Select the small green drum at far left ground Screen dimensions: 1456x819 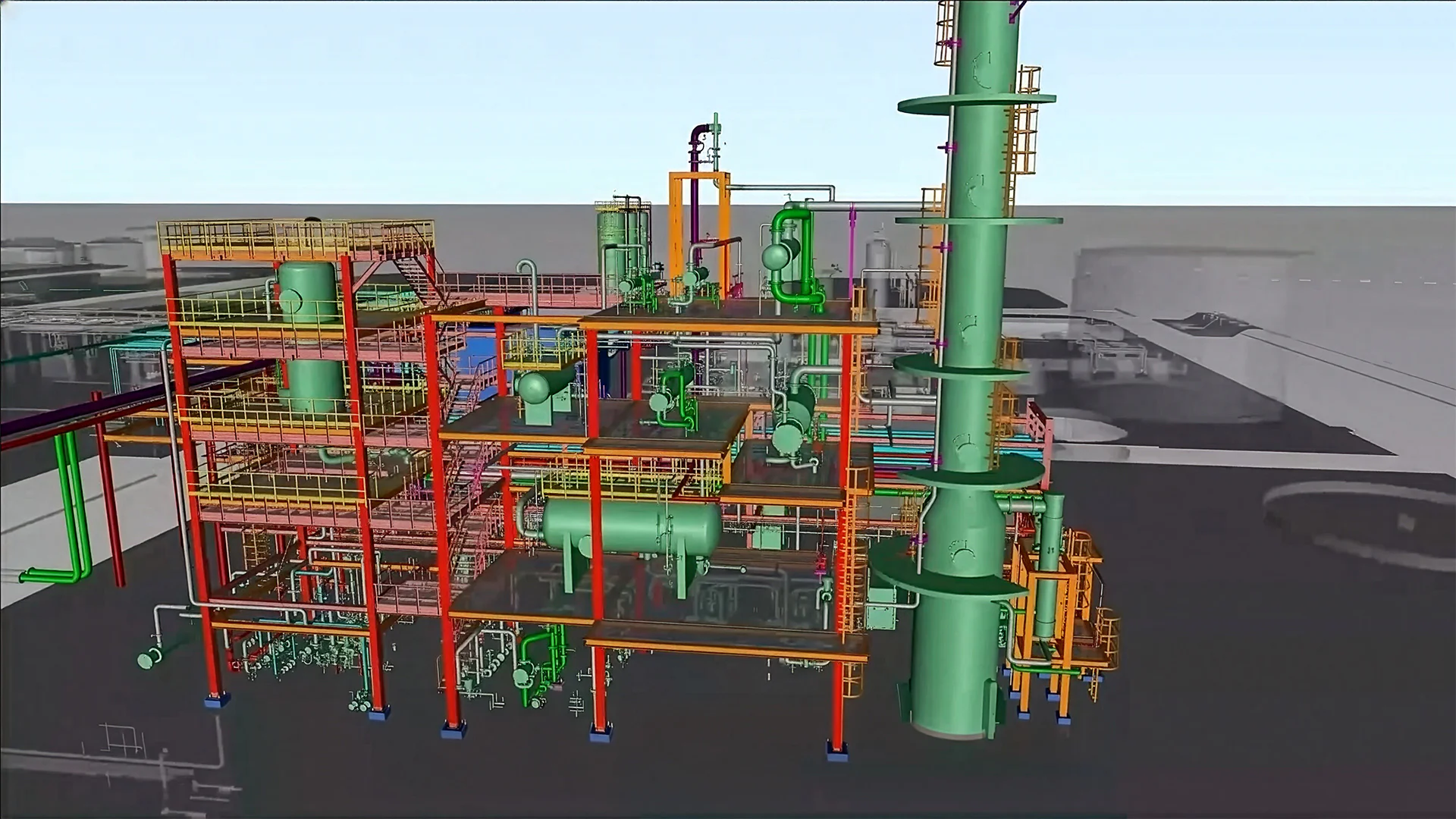pos(148,658)
